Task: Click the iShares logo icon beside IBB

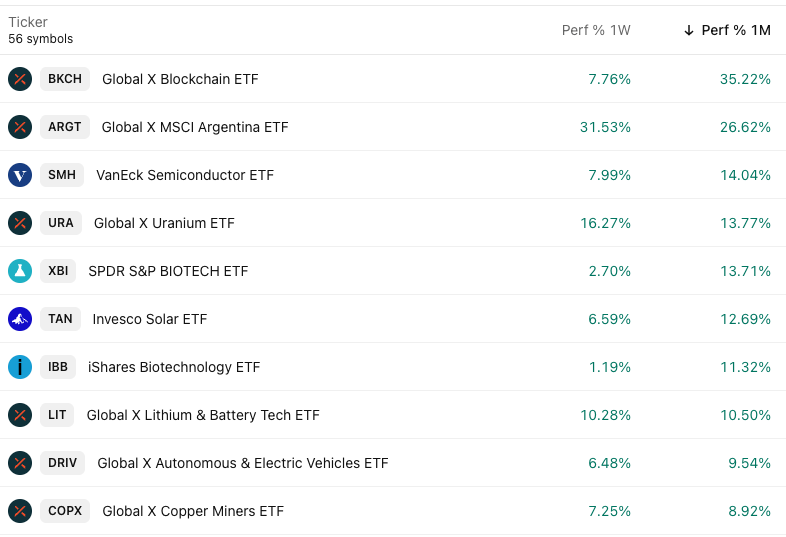Action: (20, 367)
